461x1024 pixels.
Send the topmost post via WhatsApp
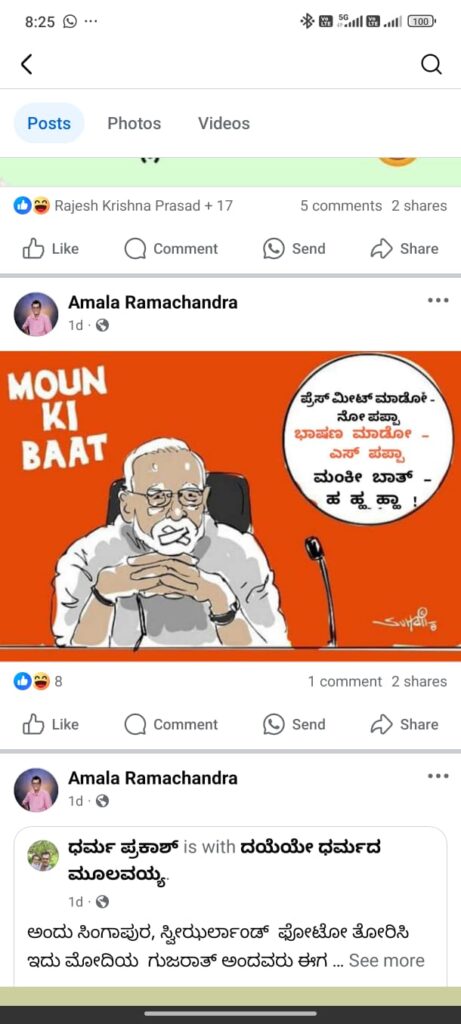[294, 249]
